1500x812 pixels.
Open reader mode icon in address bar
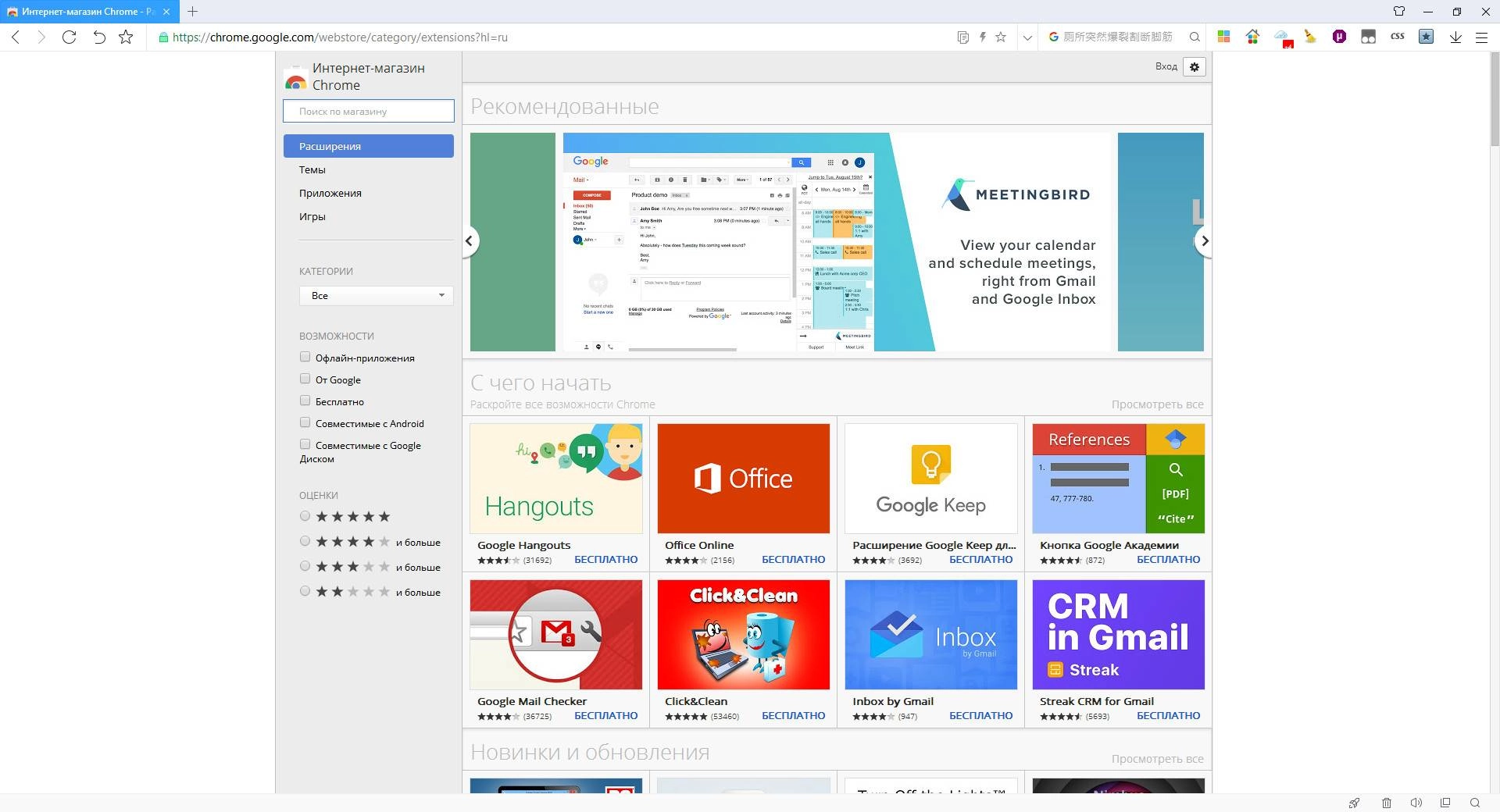962,37
